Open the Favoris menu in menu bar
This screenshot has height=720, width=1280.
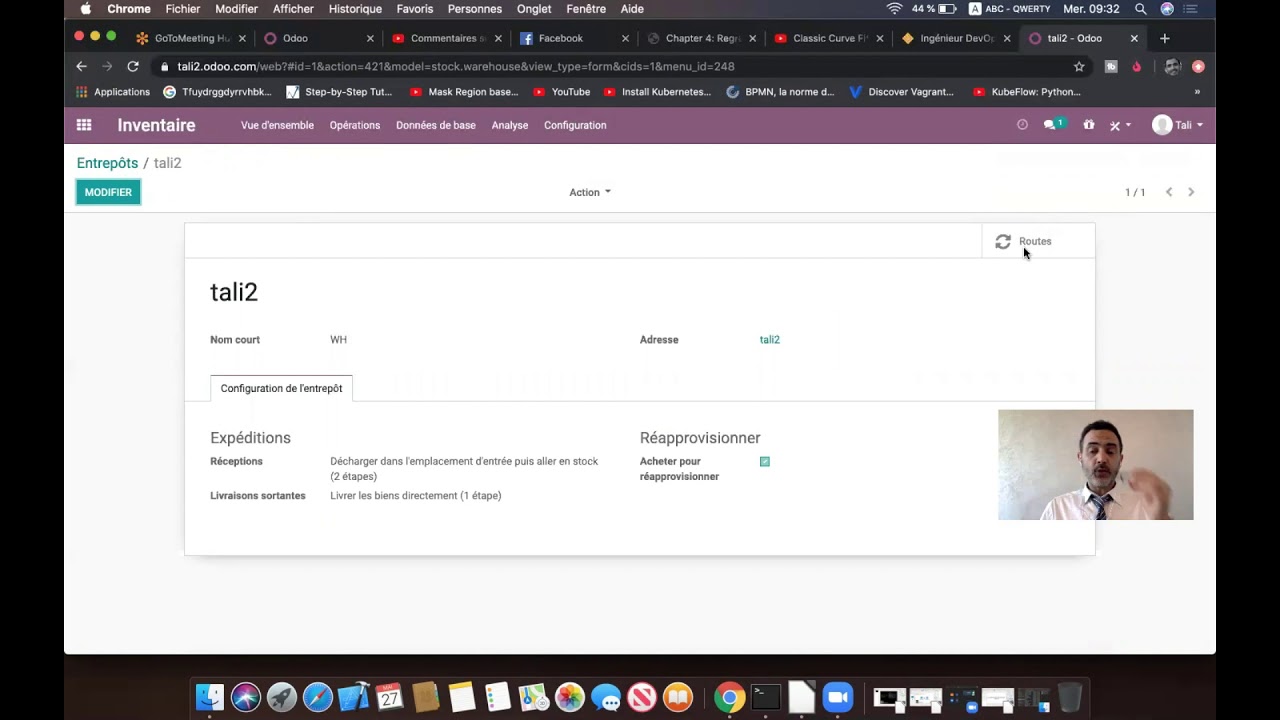415,9
